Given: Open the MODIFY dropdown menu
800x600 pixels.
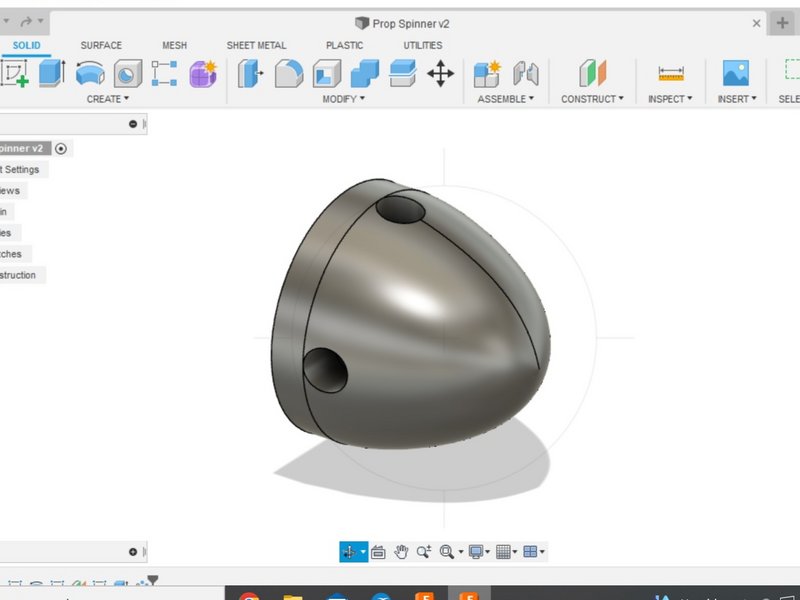Looking at the screenshot, I should 343,99.
